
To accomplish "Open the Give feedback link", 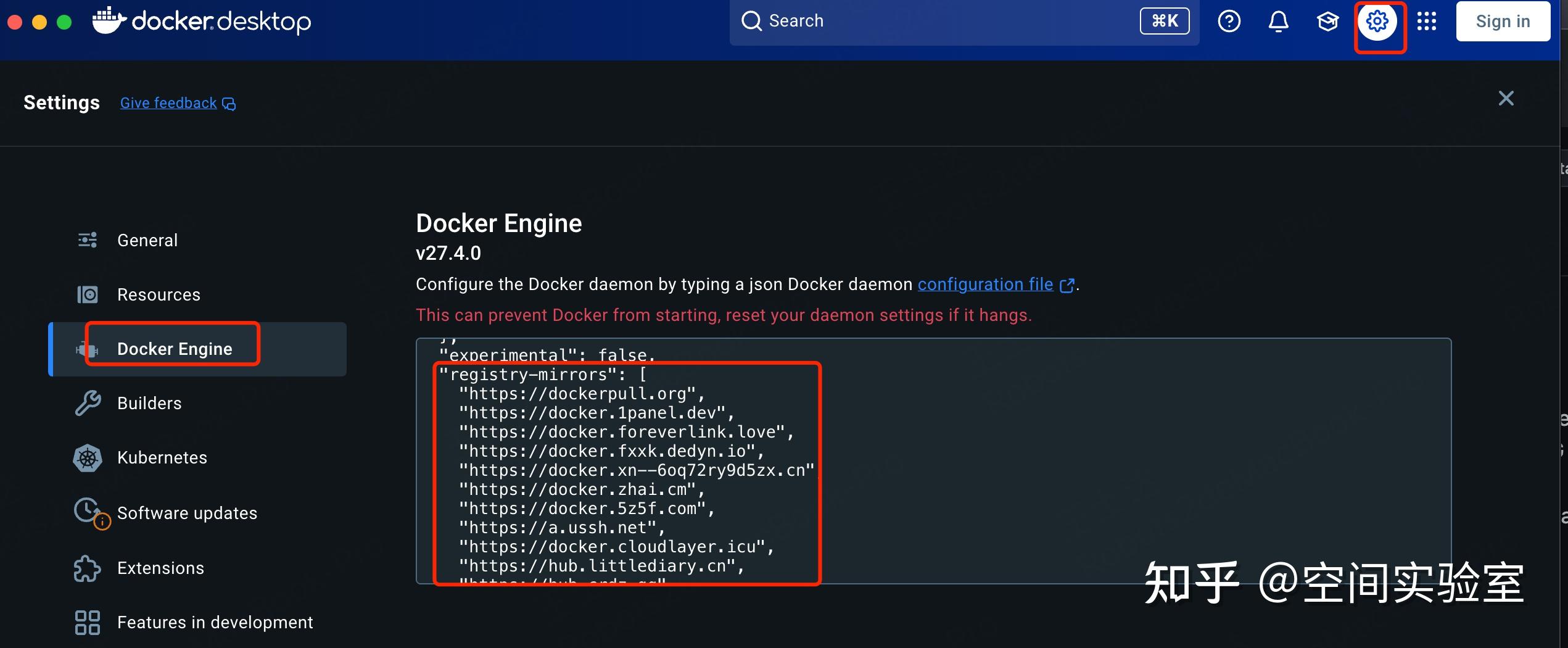I will point(168,103).
